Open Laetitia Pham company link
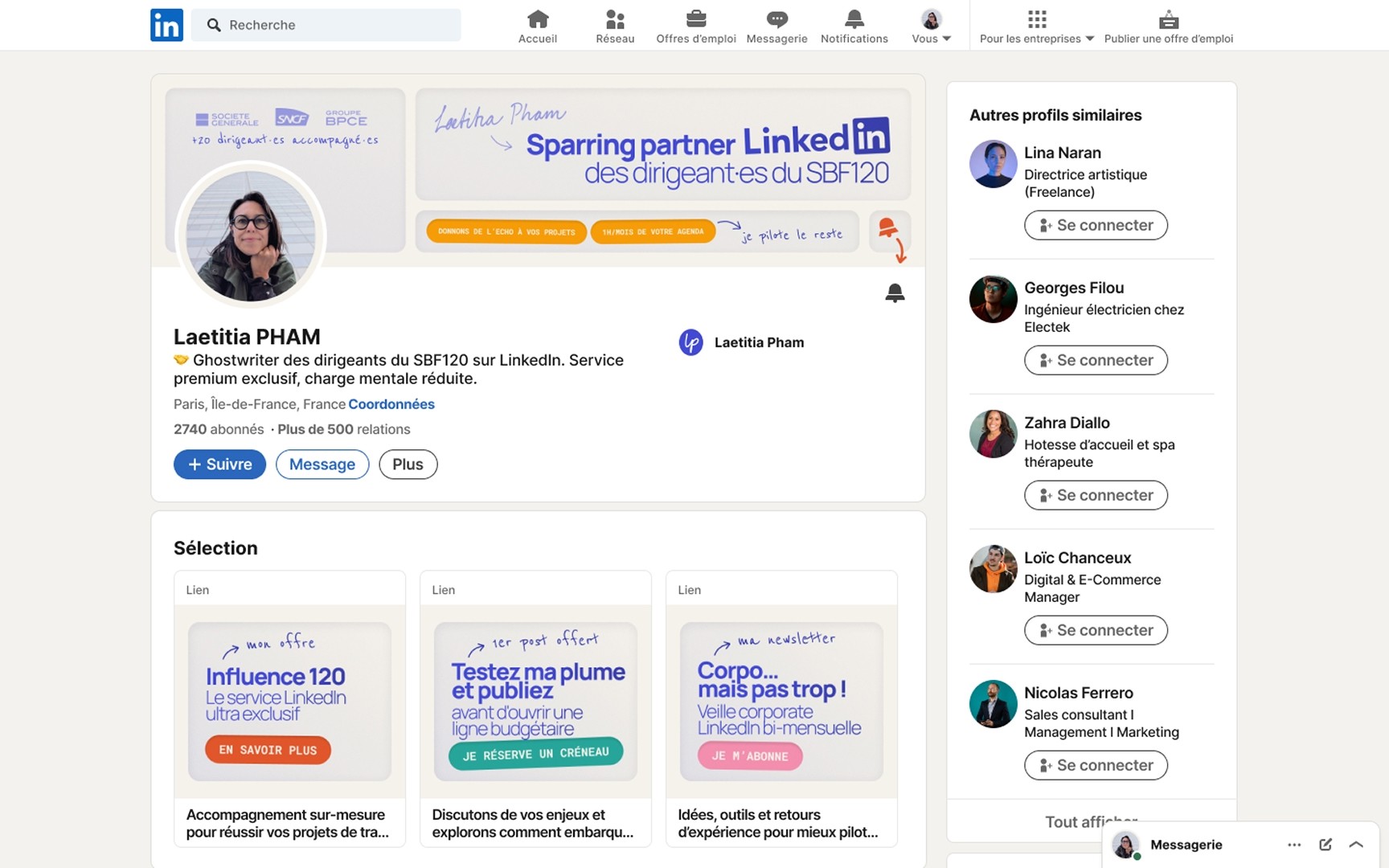This screenshot has width=1389, height=868. point(759,342)
